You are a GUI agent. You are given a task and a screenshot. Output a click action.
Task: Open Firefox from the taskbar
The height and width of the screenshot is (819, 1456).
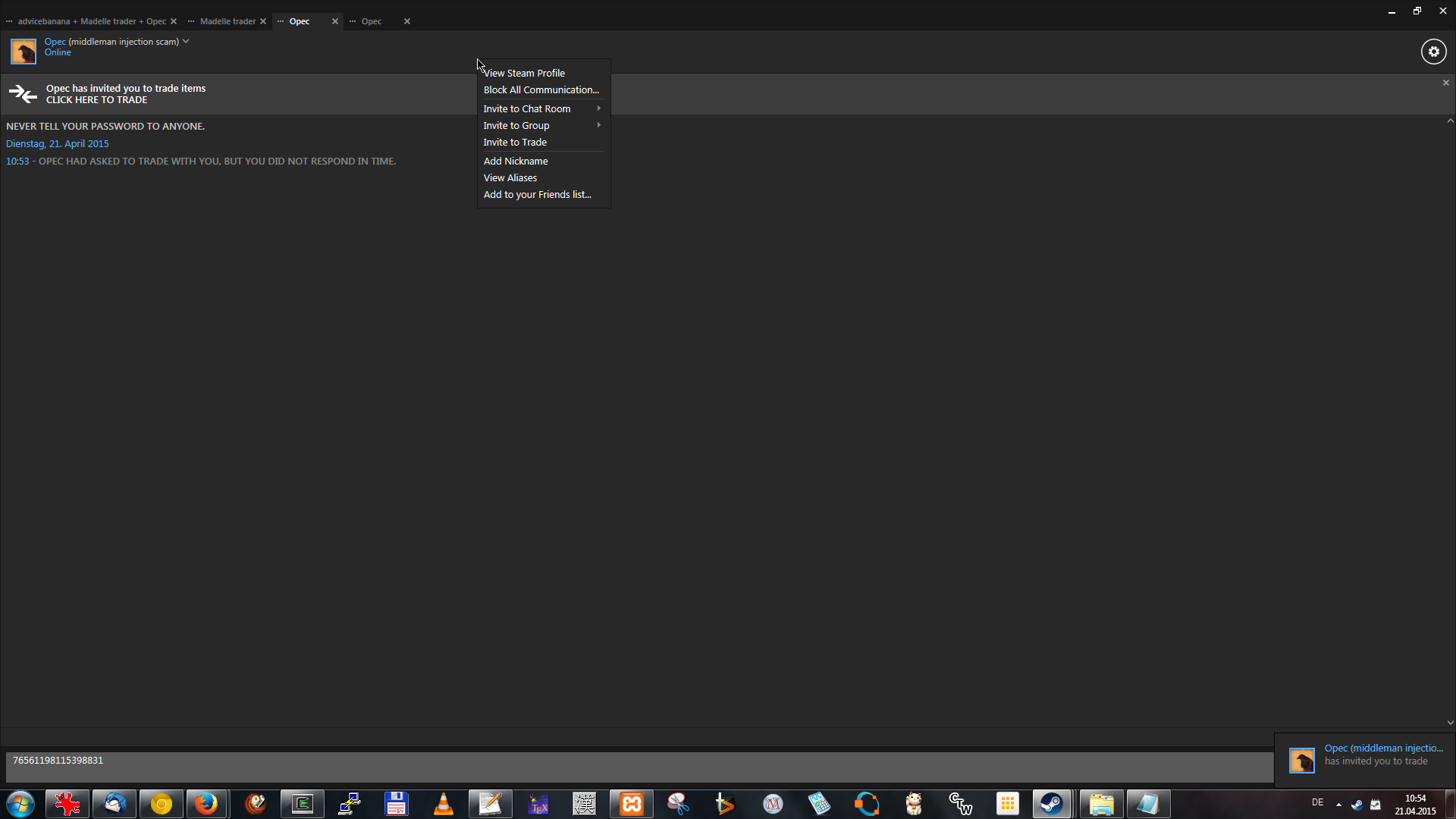click(x=206, y=804)
